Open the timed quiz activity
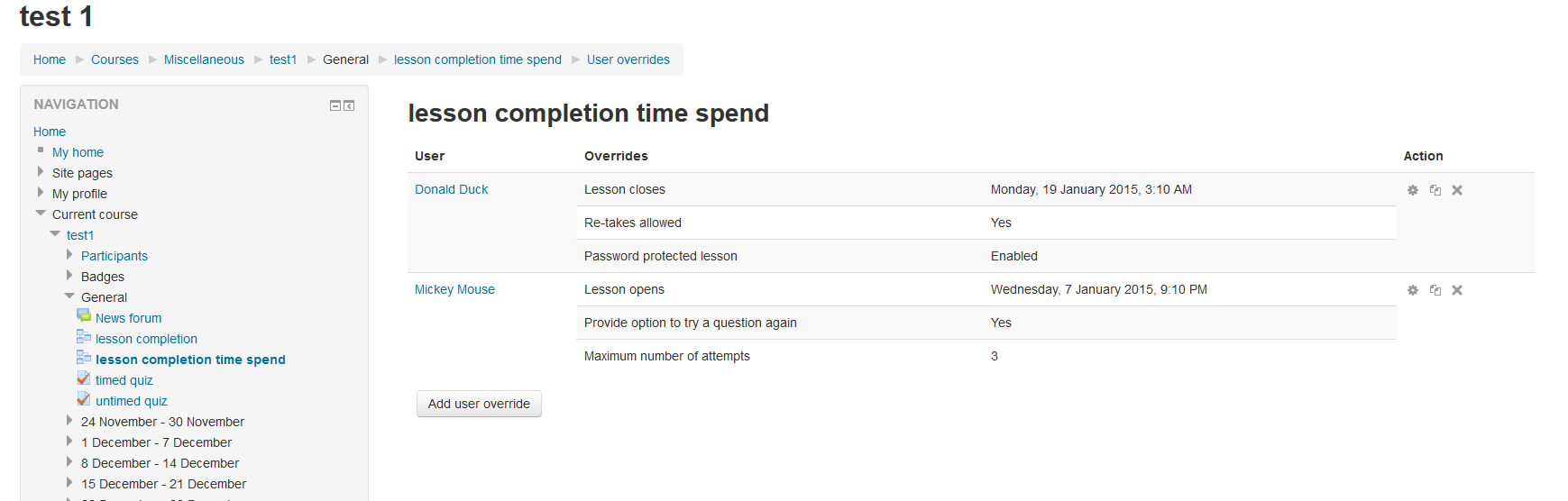 [124, 380]
